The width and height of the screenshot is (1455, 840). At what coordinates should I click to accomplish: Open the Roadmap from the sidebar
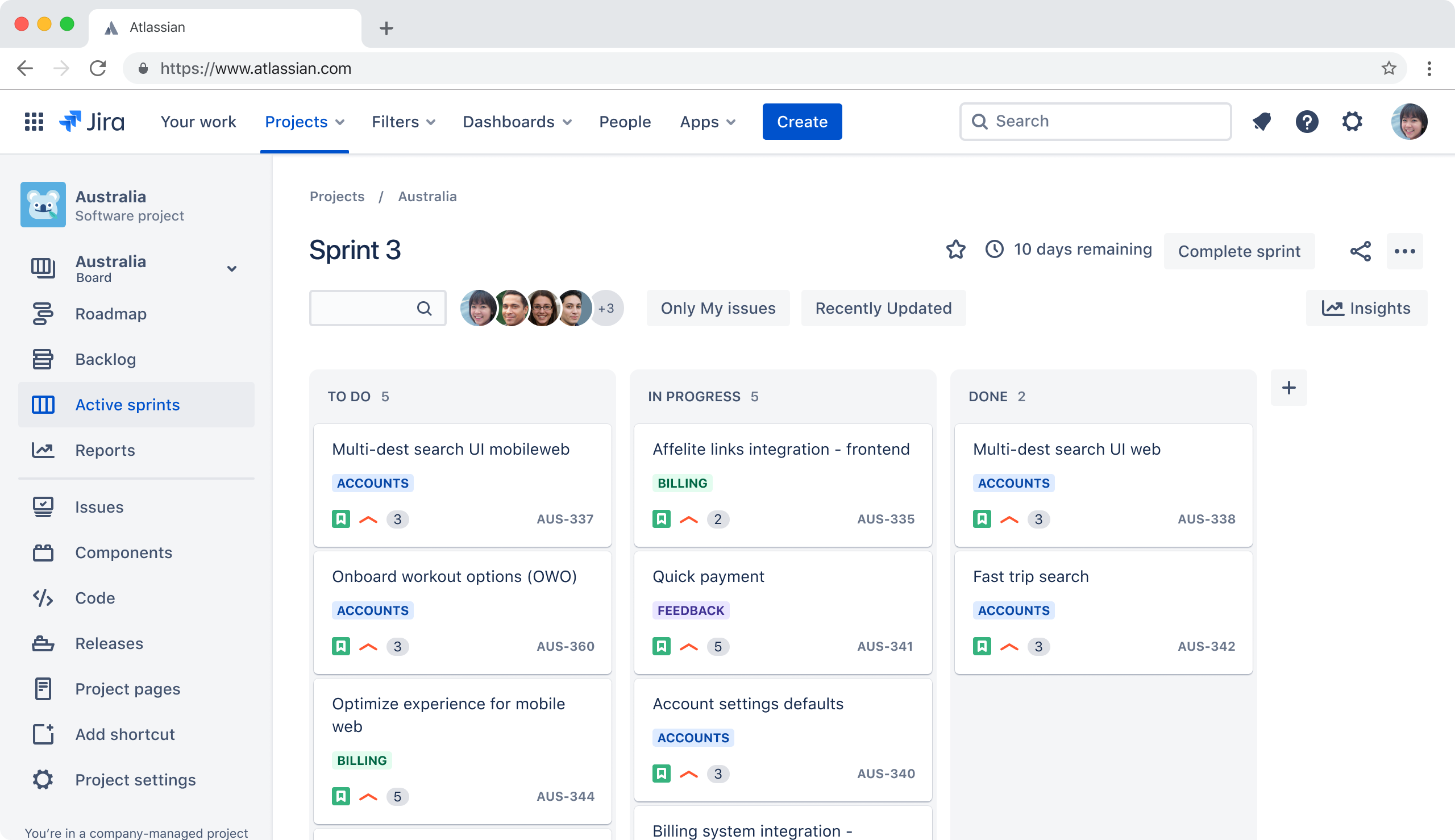[x=110, y=313]
